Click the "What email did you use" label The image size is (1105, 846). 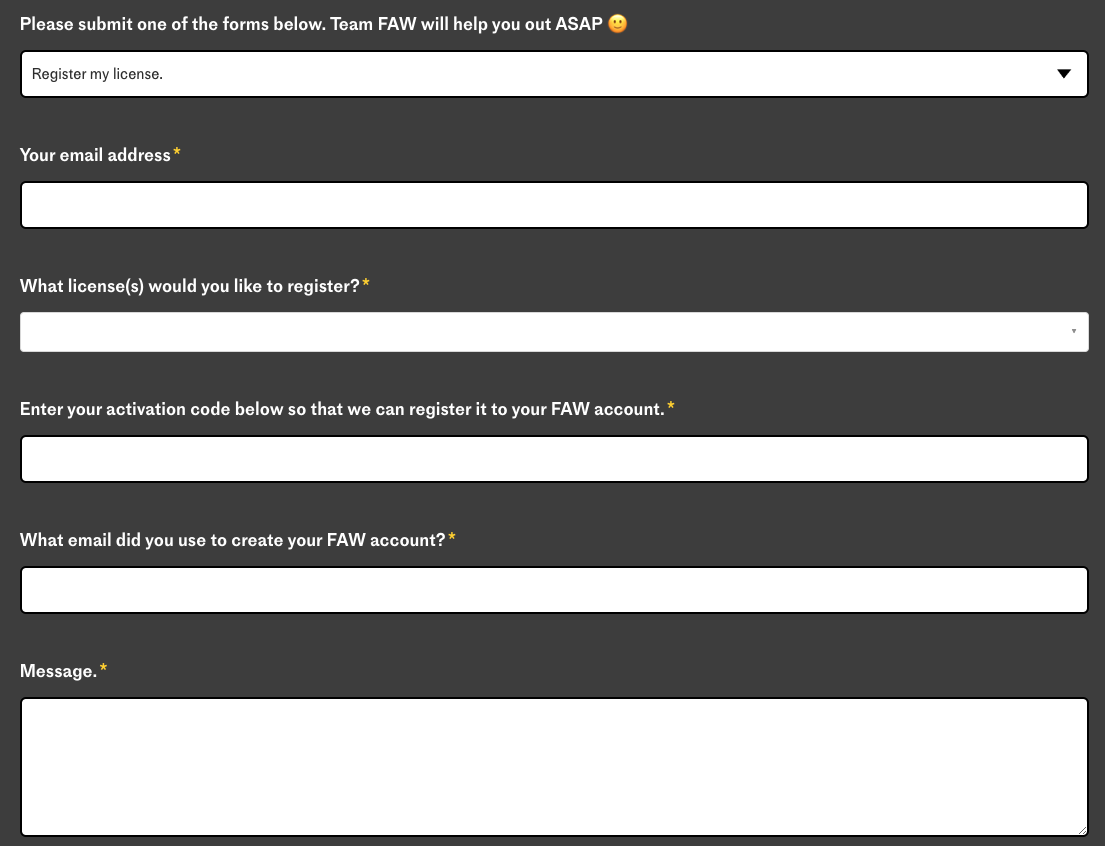click(x=233, y=540)
